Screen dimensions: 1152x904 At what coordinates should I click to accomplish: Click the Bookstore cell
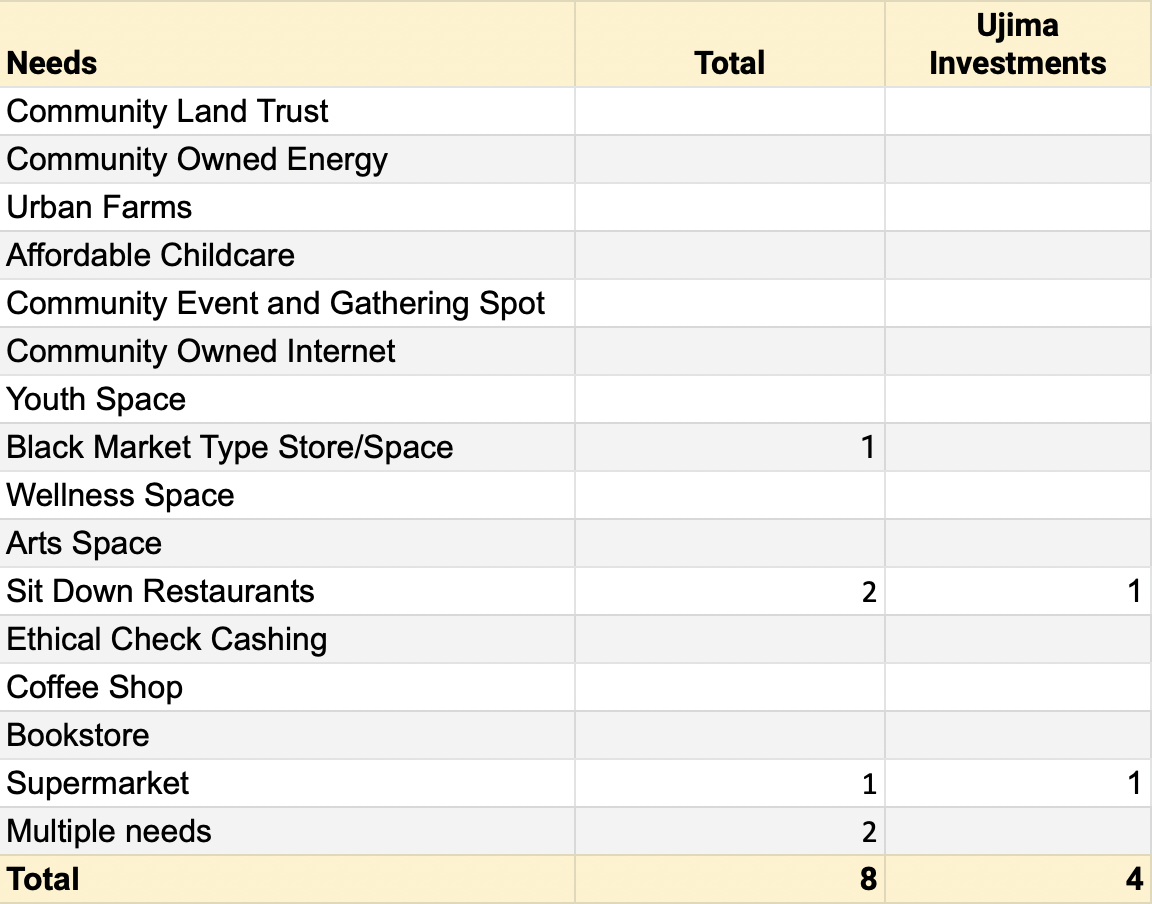coord(78,735)
